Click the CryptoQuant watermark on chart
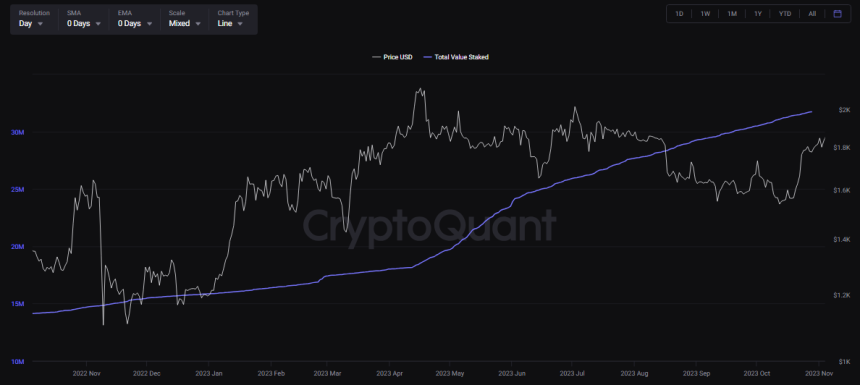 pyautogui.click(x=429, y=226)
